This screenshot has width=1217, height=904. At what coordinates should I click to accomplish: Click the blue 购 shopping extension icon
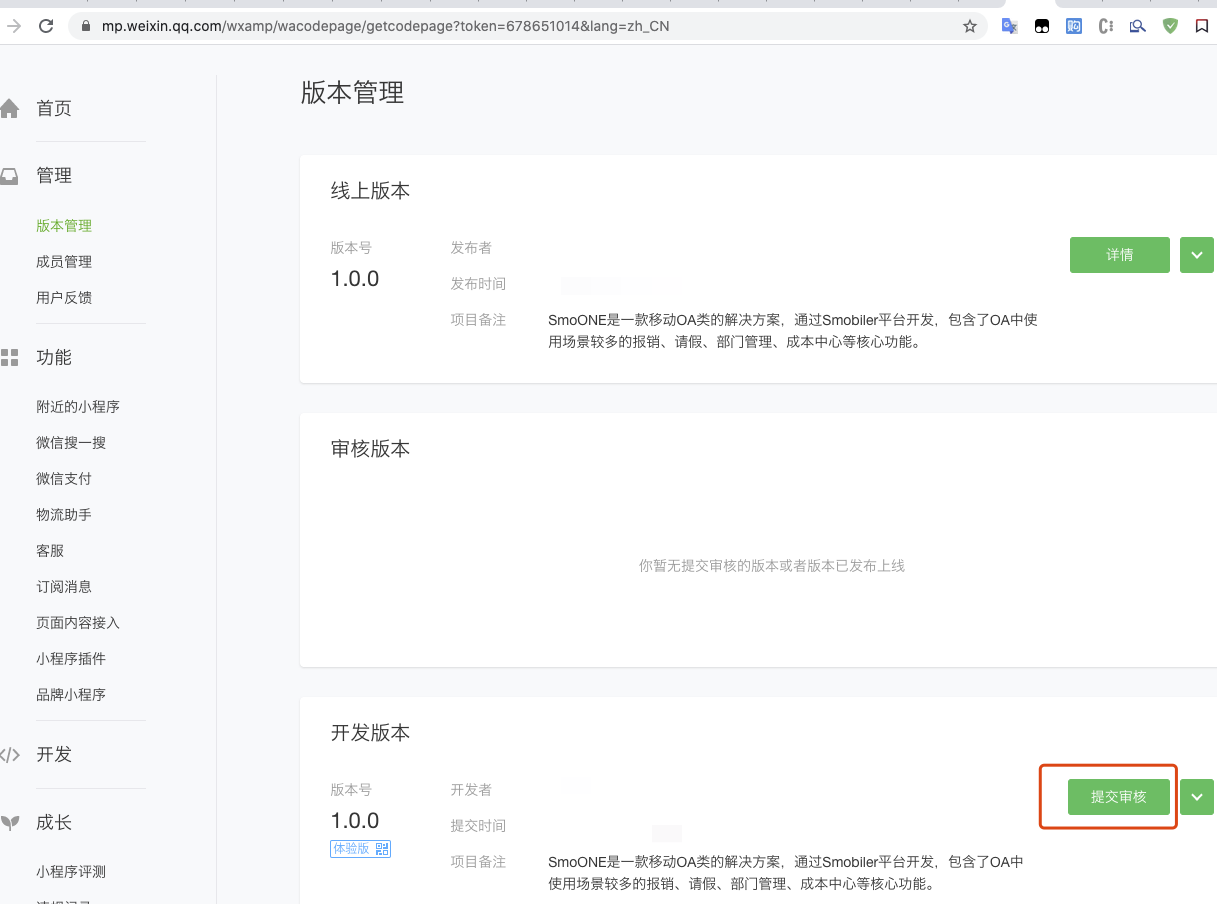point(1074,27)
